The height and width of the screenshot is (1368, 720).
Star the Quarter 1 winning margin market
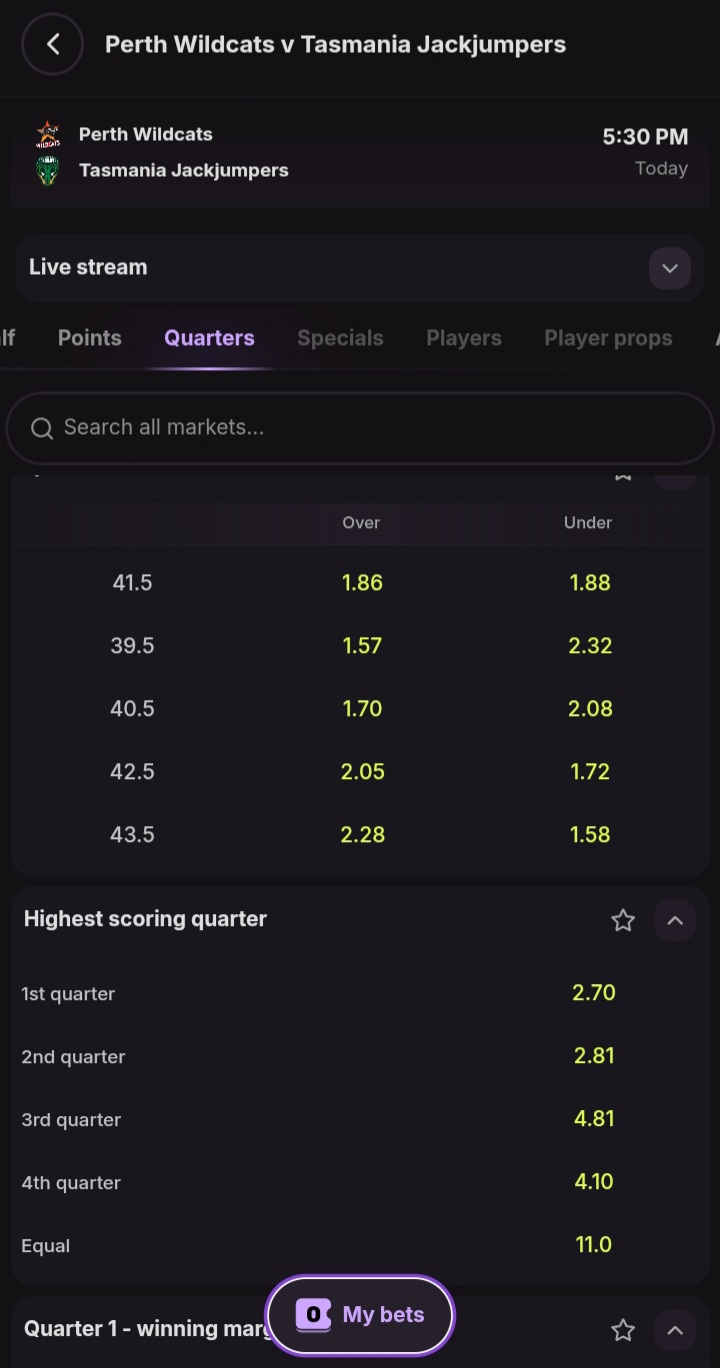point(623,1330)
